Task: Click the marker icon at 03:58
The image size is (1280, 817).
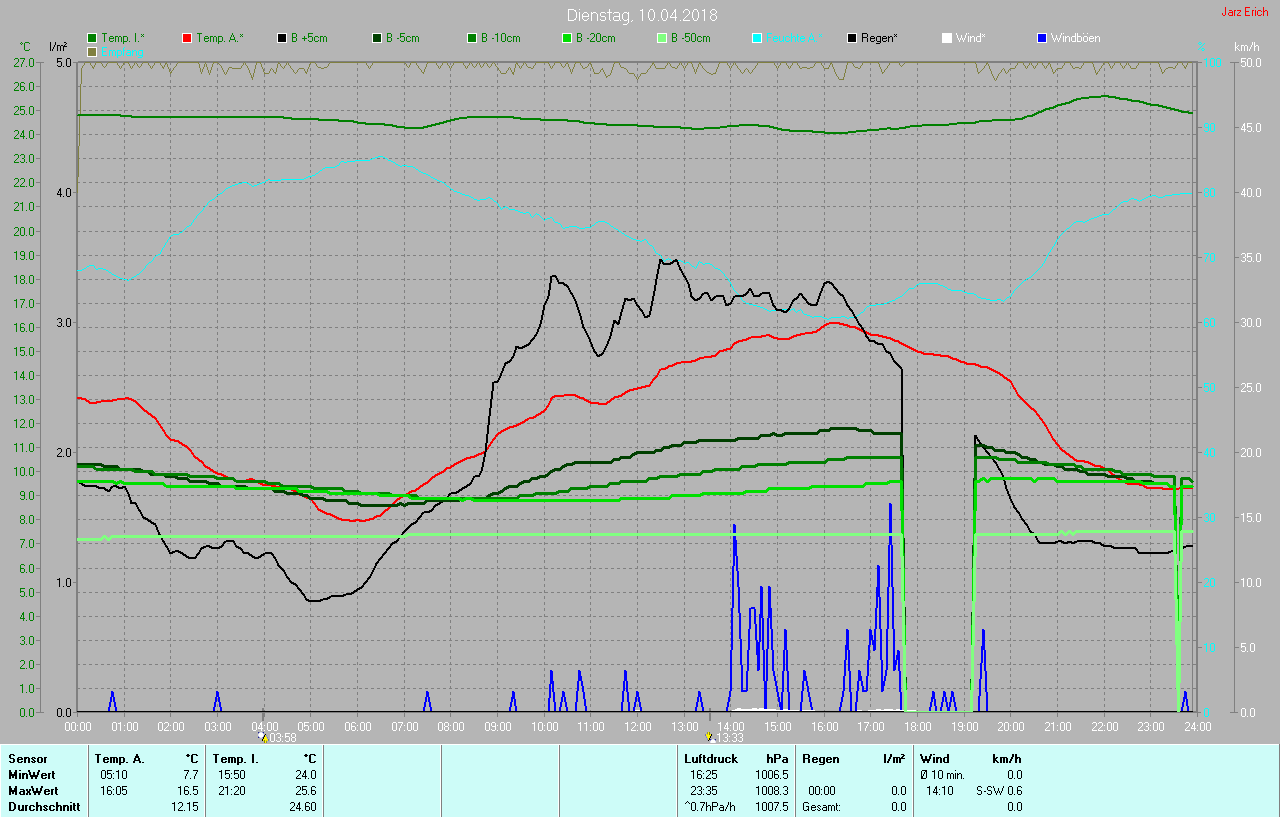Action: pyautogui.click(x=262, y=736)
